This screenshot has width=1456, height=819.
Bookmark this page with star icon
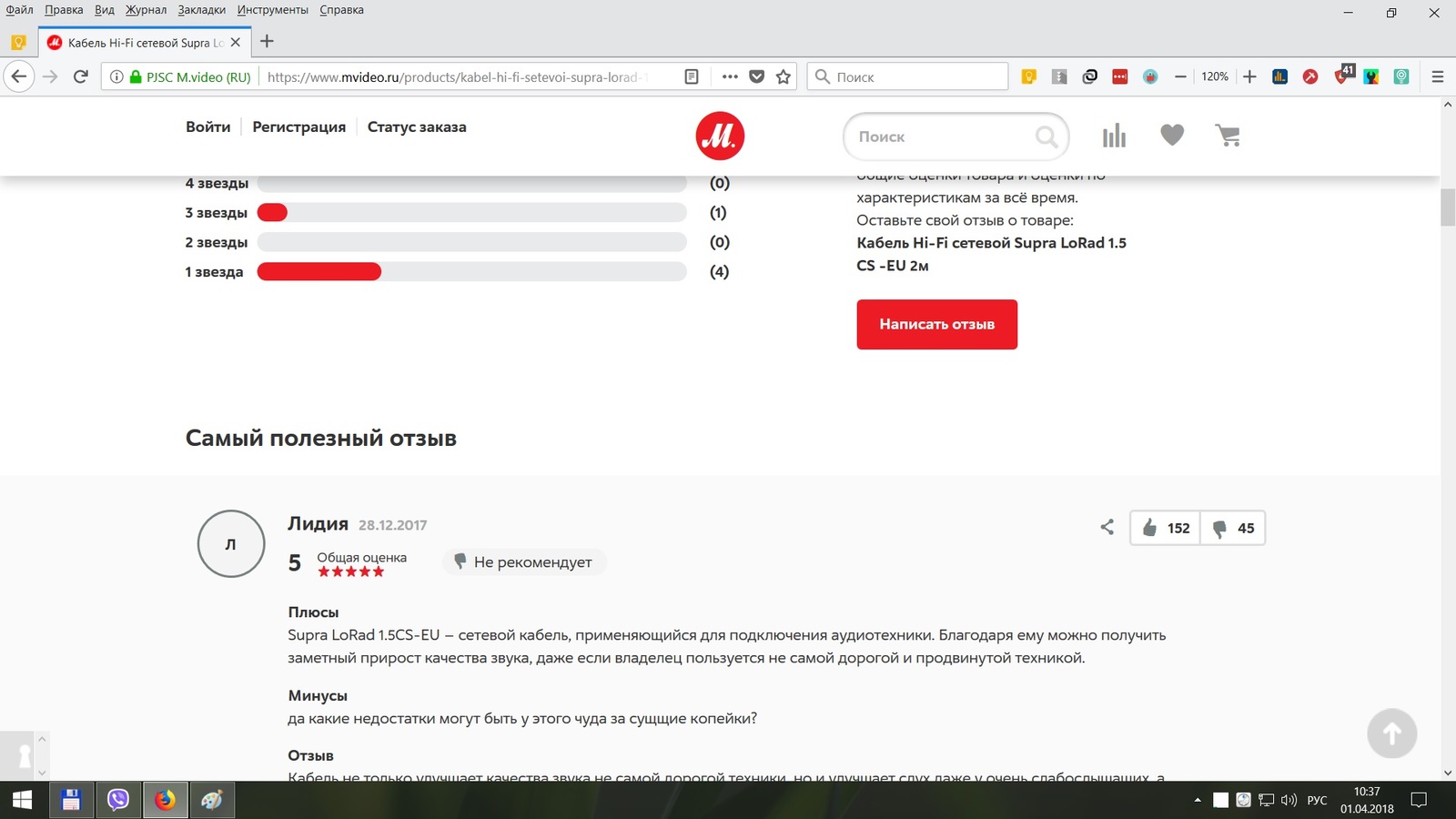pos(784,77)
